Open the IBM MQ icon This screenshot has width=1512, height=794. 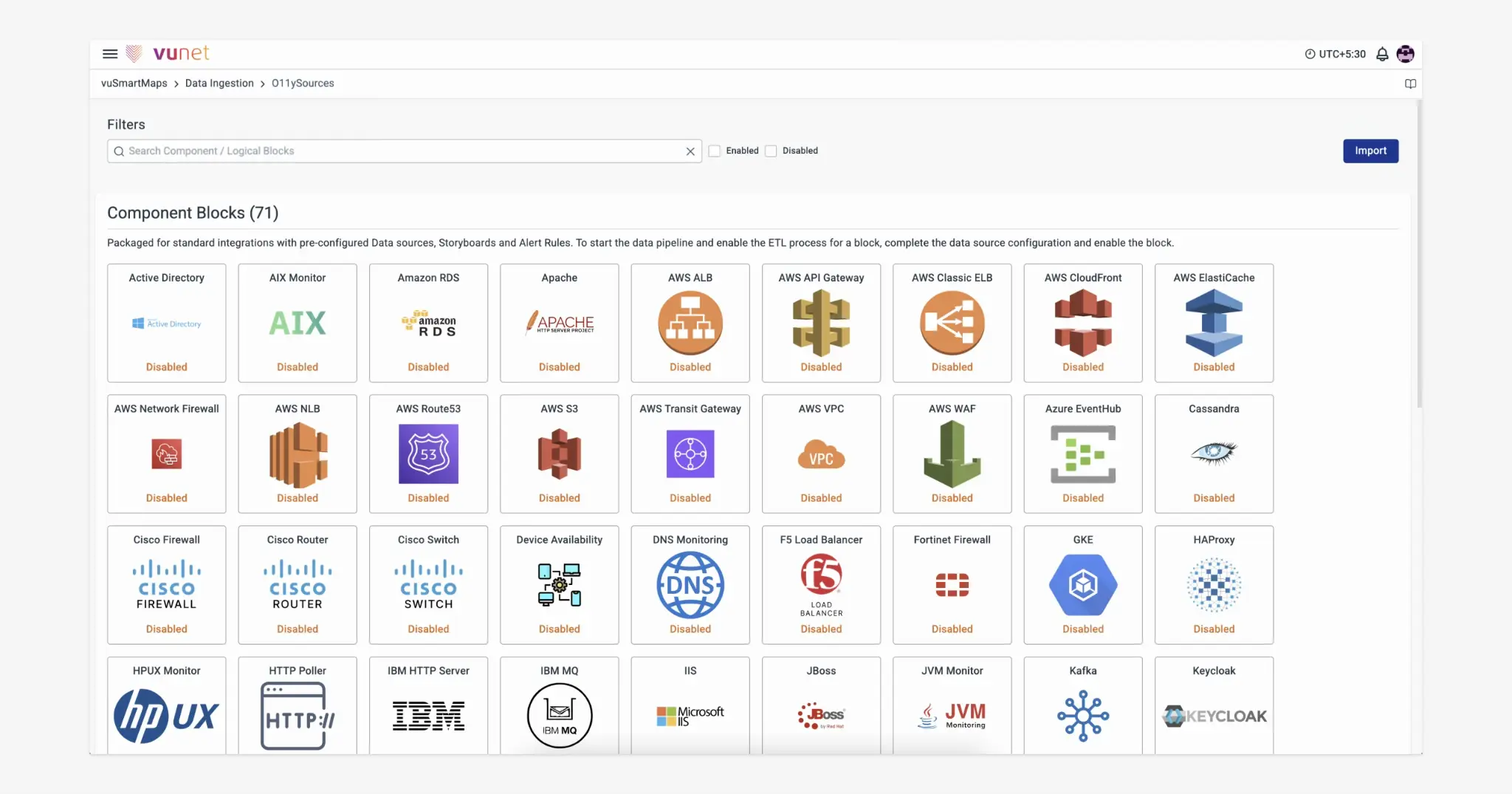[560, 715]
